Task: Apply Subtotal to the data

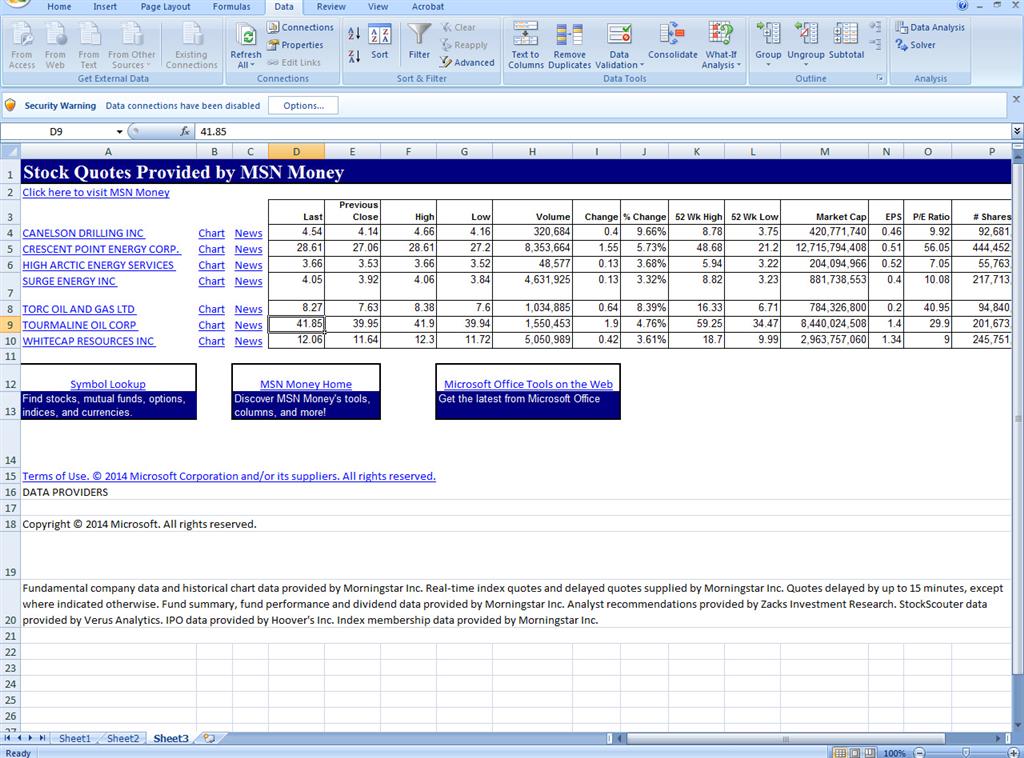Action: (846, 41)
